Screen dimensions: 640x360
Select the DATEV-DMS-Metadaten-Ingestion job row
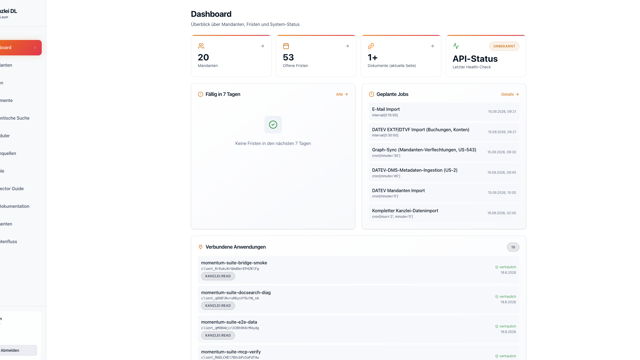coord(444,172)
